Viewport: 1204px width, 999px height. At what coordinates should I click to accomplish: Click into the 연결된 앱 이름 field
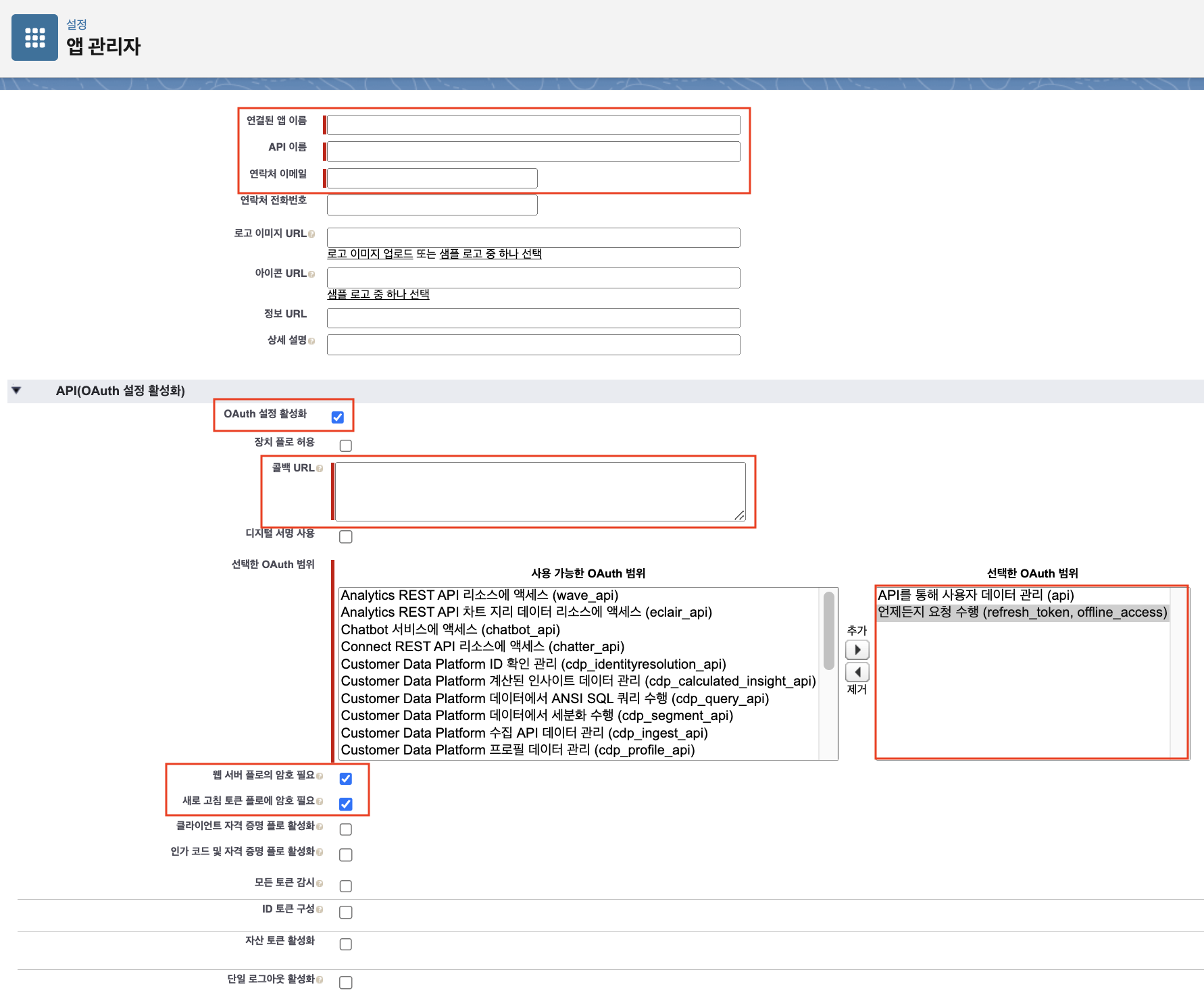coord(533,125)
